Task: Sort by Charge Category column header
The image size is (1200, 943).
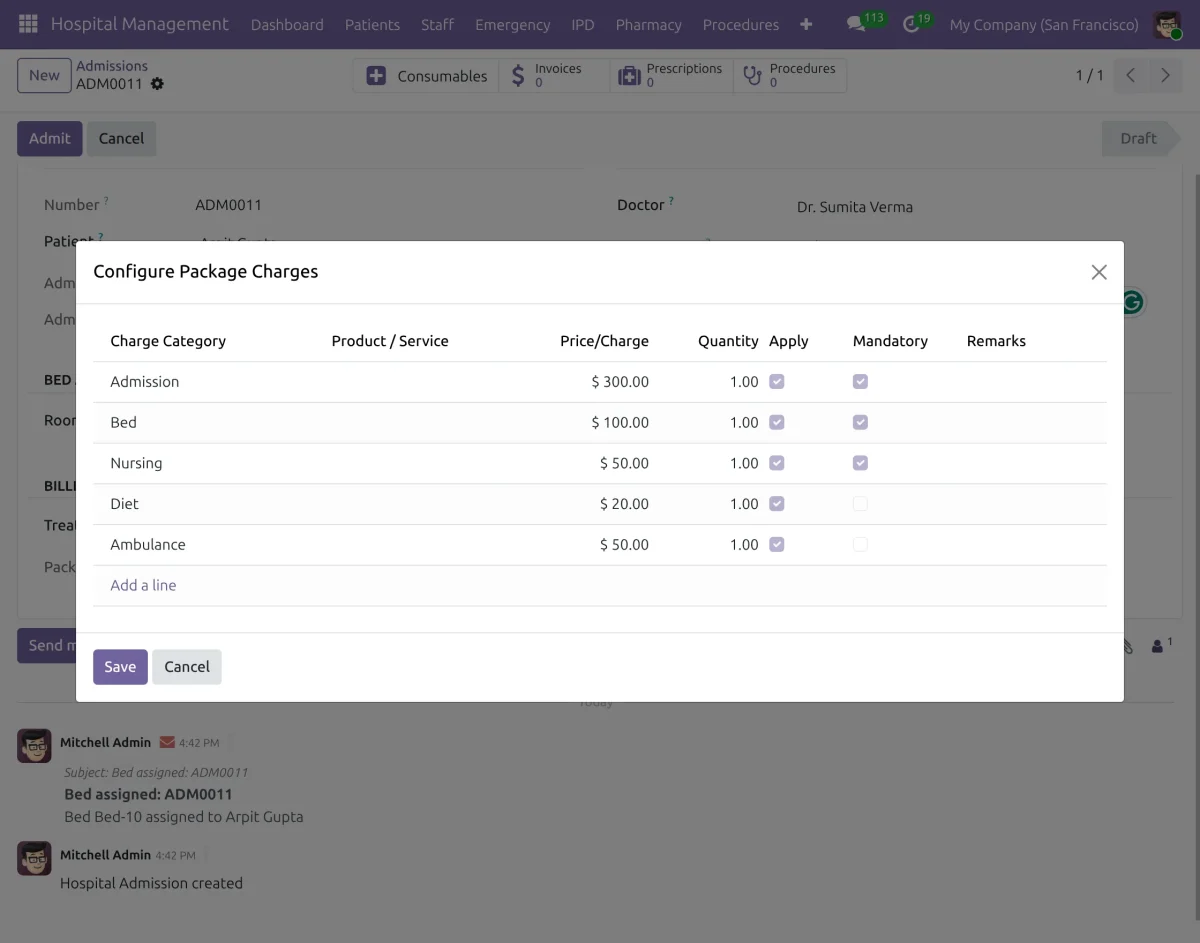Action: [x=168, y=341]
